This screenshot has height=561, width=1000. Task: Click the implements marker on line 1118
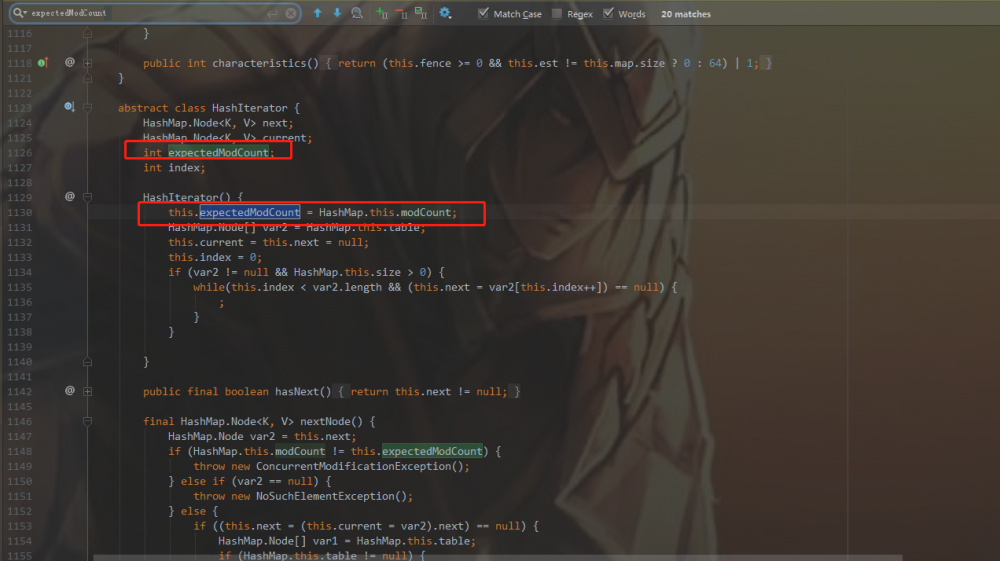[43, 62]
